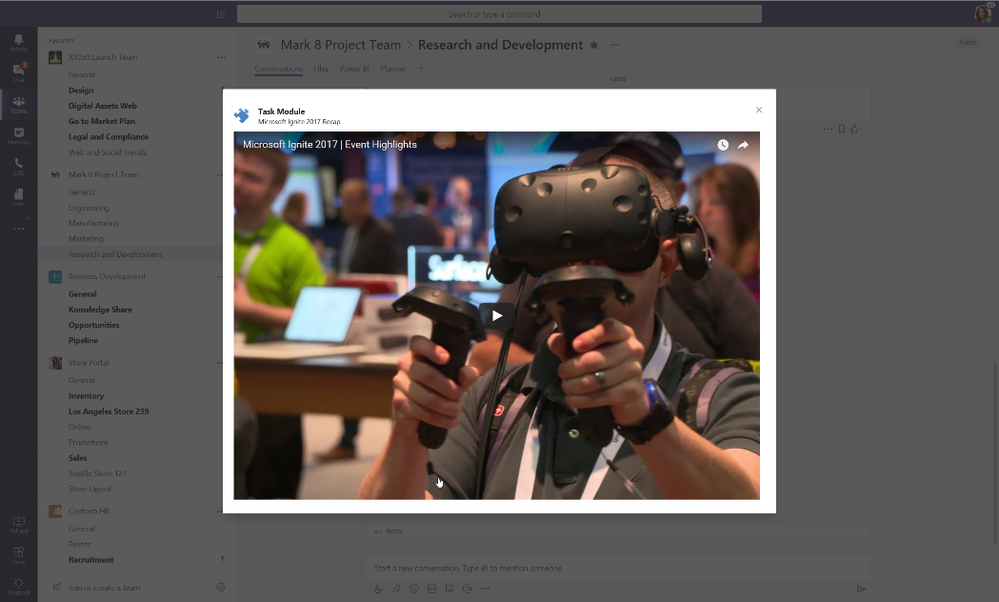Click the Meet now video icon
999x602 pixels.
coord(468,589)
